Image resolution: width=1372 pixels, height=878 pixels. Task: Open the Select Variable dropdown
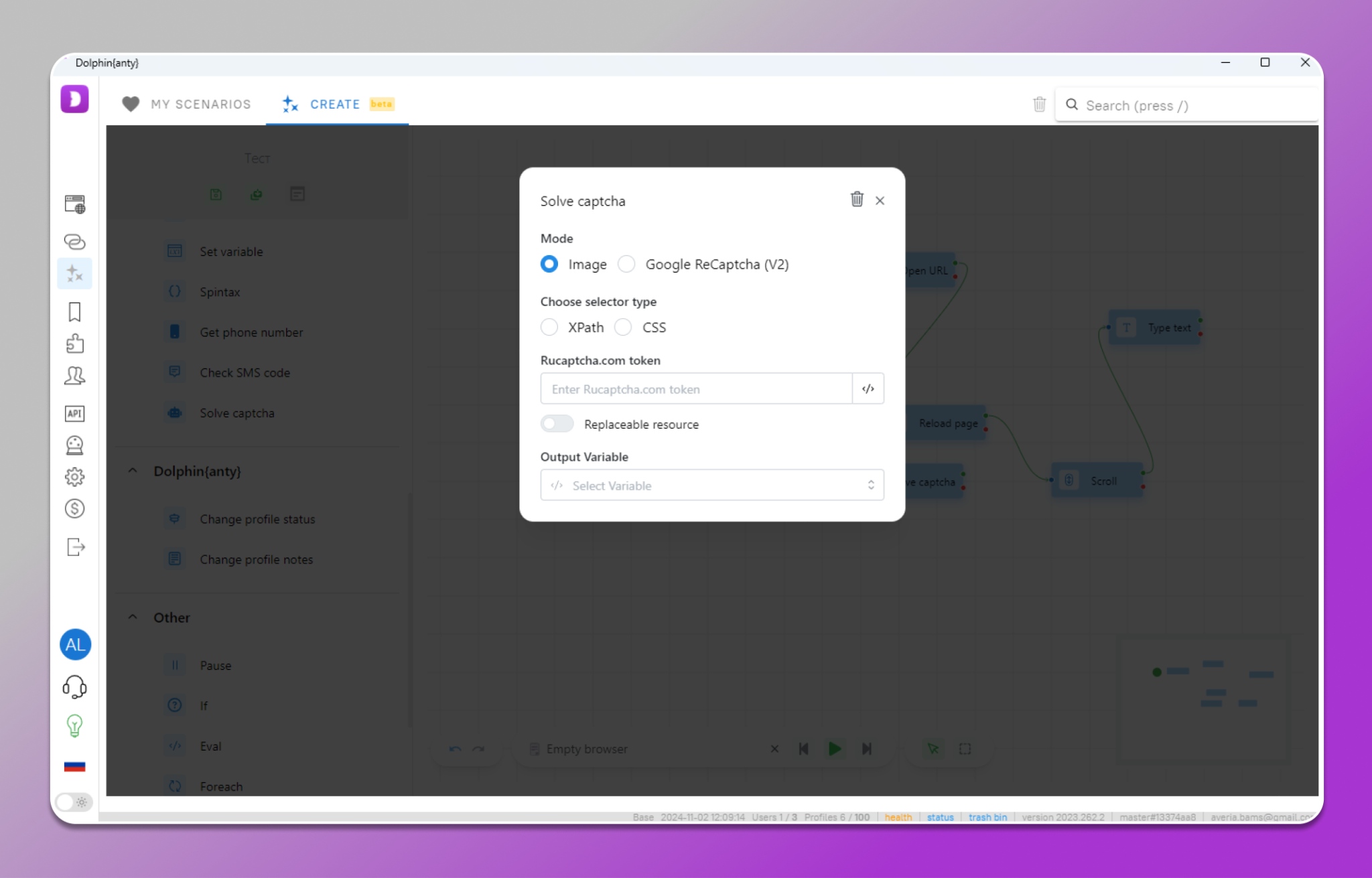click(711, 485)
